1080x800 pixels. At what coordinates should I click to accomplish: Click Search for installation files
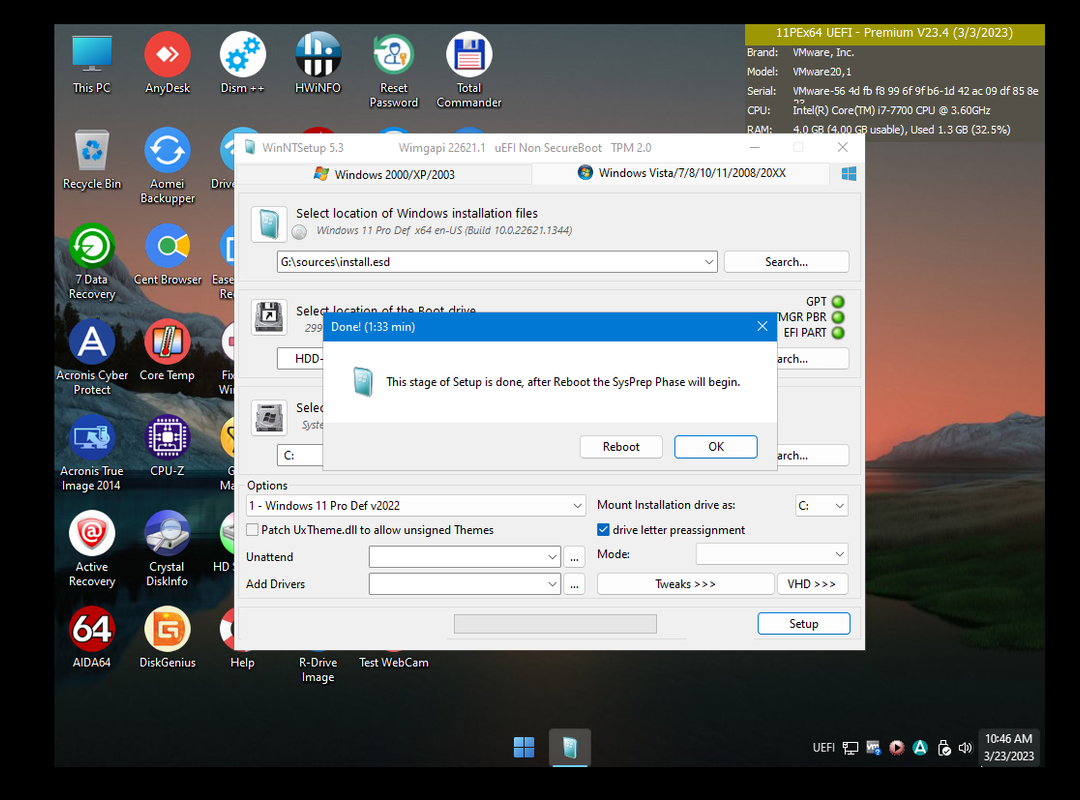(787, 262)
